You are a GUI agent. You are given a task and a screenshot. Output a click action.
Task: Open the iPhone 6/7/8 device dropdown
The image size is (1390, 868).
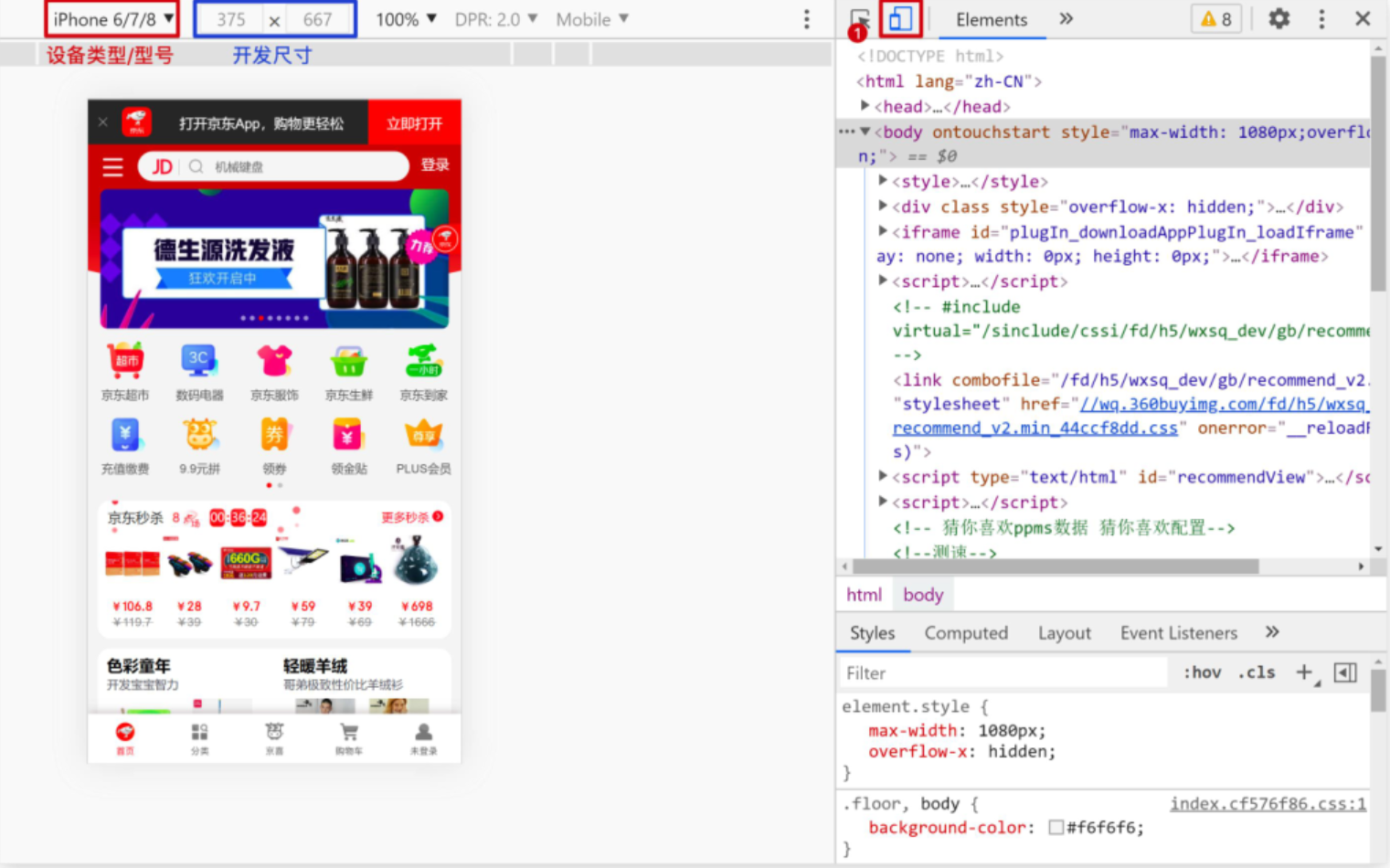click(111, 18)
